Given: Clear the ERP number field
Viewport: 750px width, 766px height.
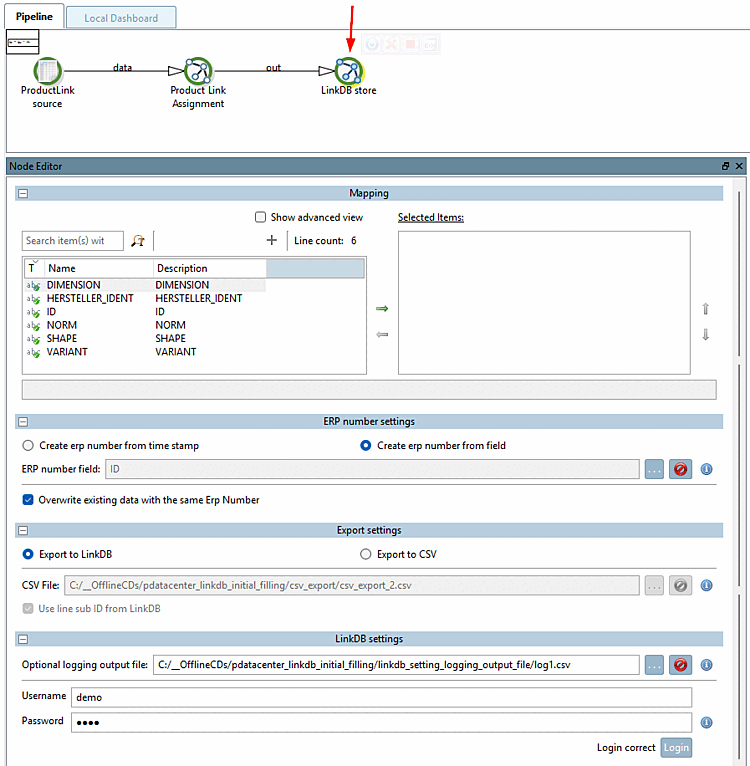Looking at the screenshot, I should pos(680,469).
